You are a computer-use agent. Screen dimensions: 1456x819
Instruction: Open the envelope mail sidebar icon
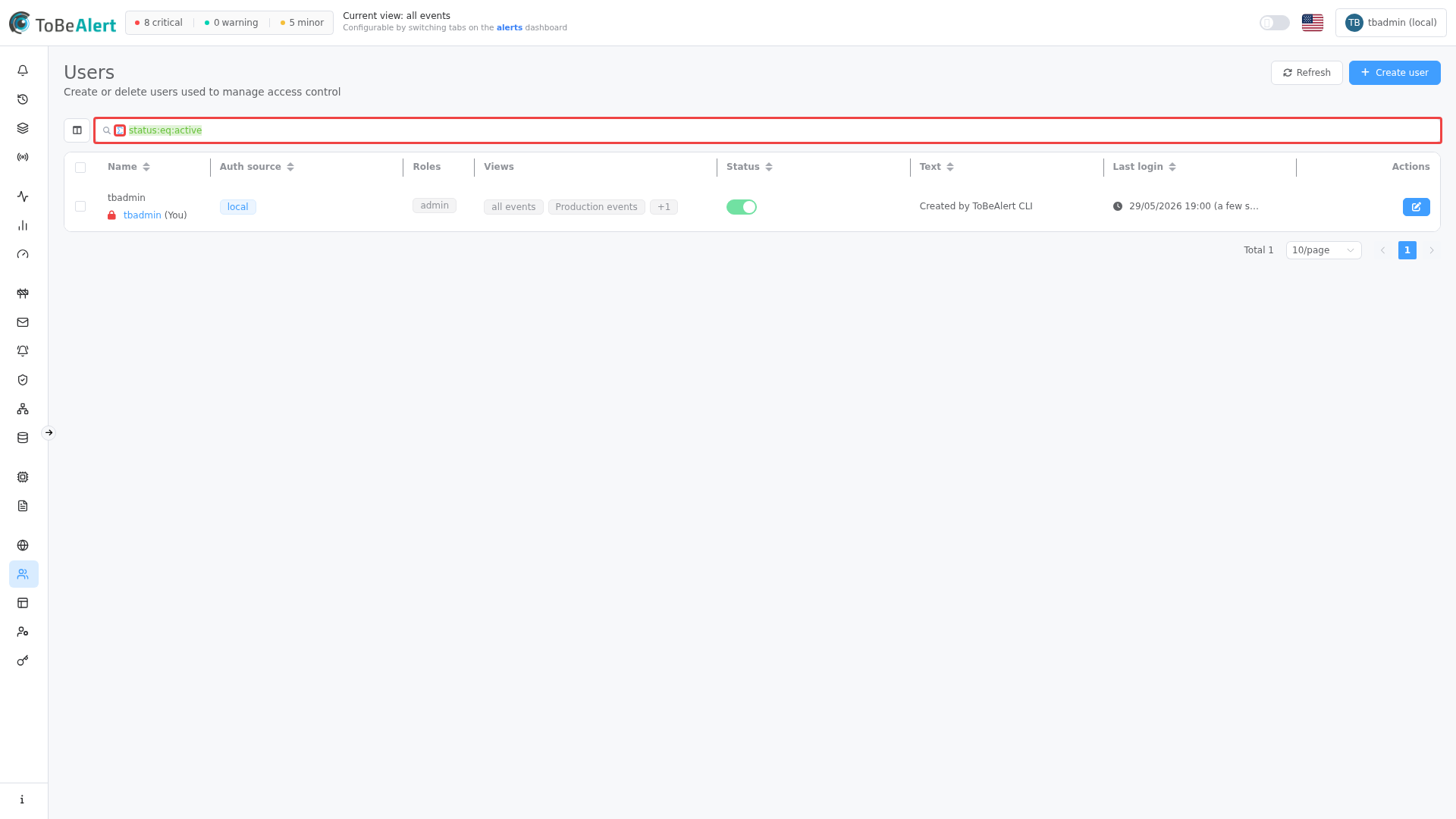pyautogui.click(x=23, y=322)
